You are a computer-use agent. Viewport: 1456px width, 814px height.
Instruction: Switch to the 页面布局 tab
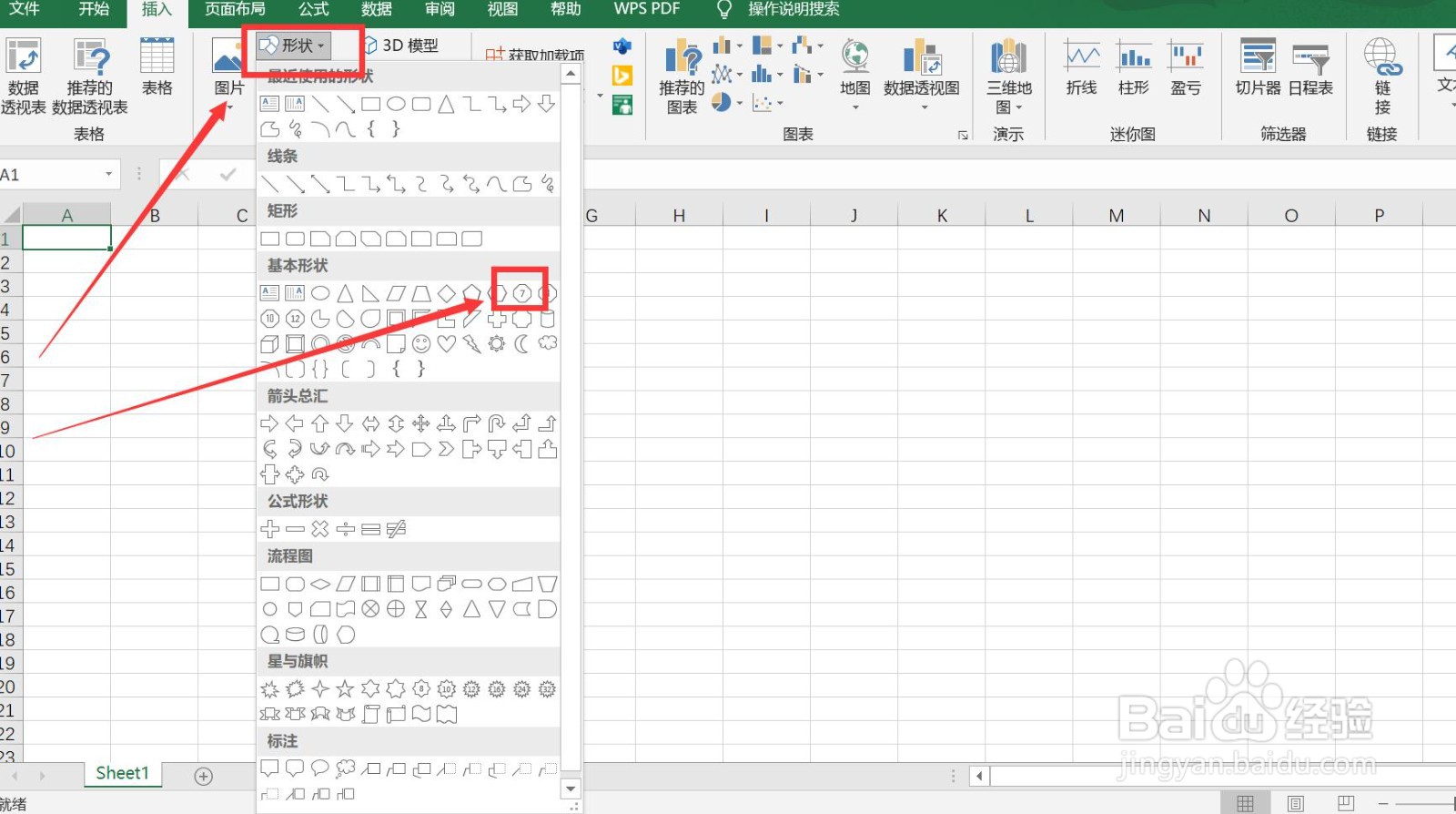coord(235,9)
